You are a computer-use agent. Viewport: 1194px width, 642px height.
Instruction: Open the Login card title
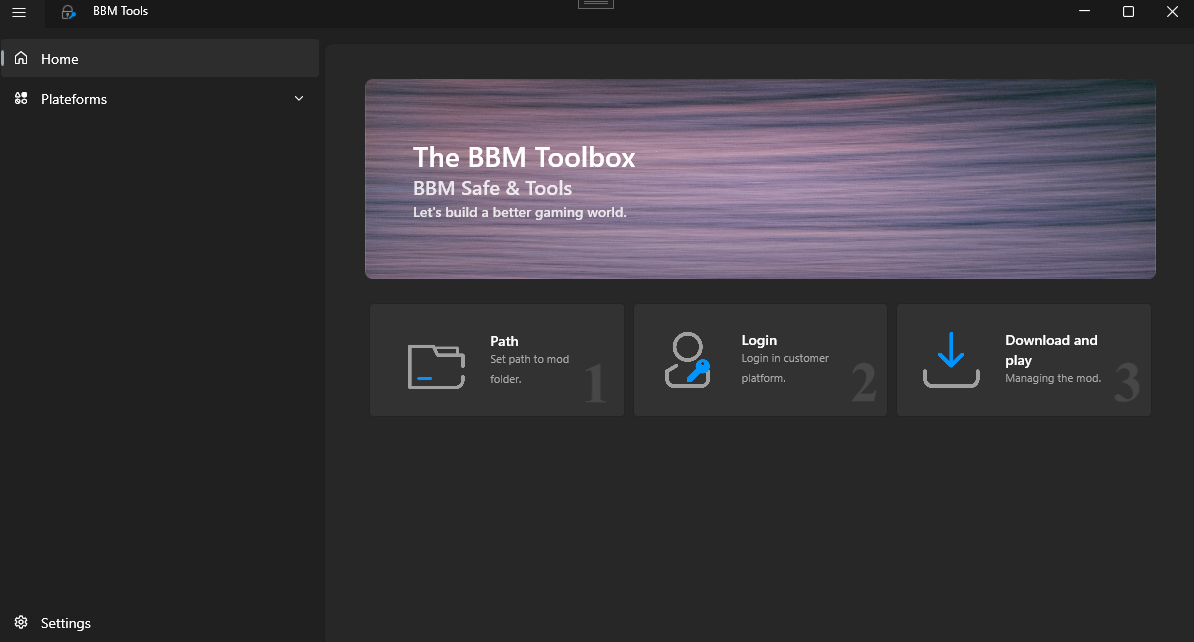759,340
